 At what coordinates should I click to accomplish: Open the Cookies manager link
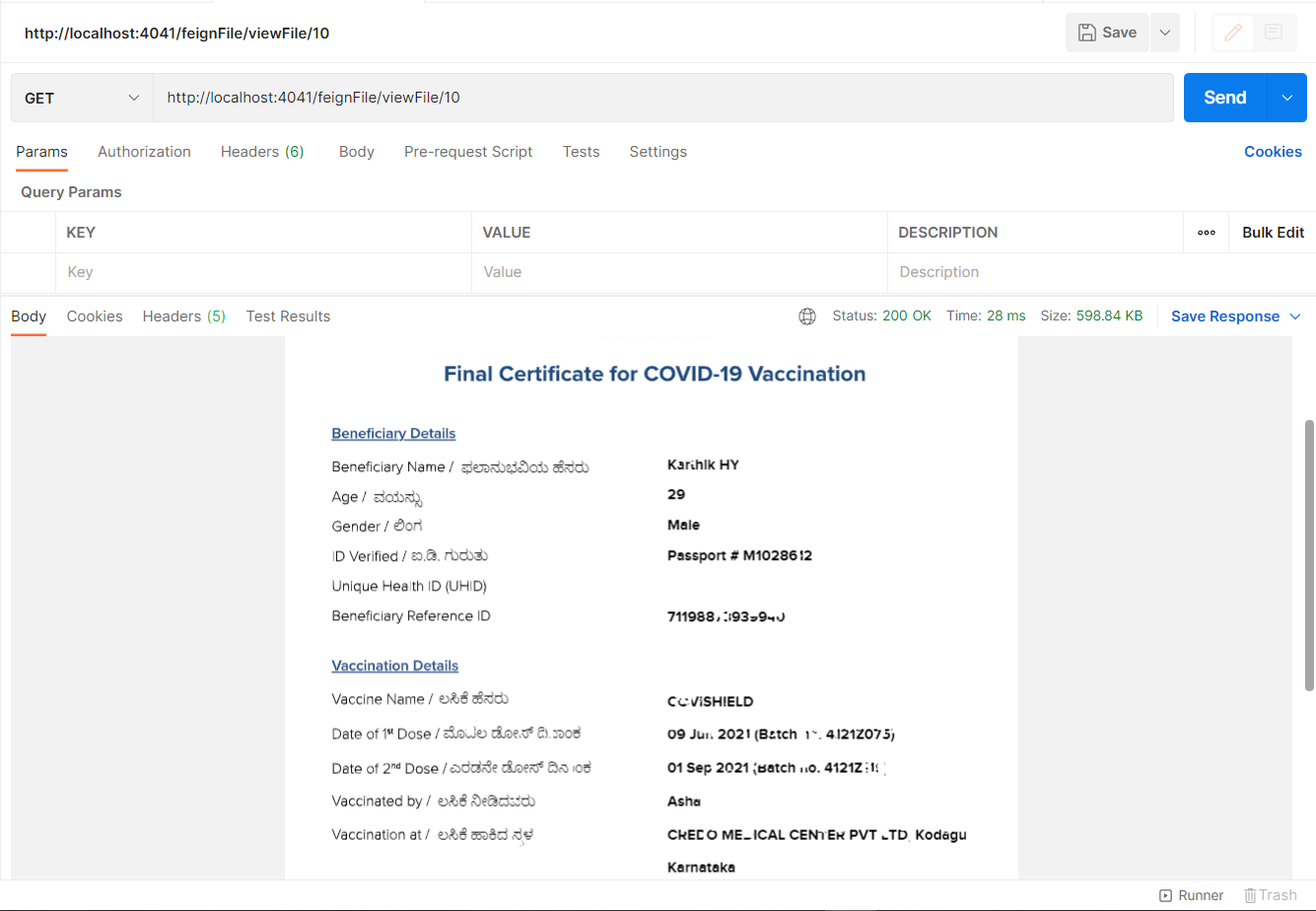(1273, 152)
